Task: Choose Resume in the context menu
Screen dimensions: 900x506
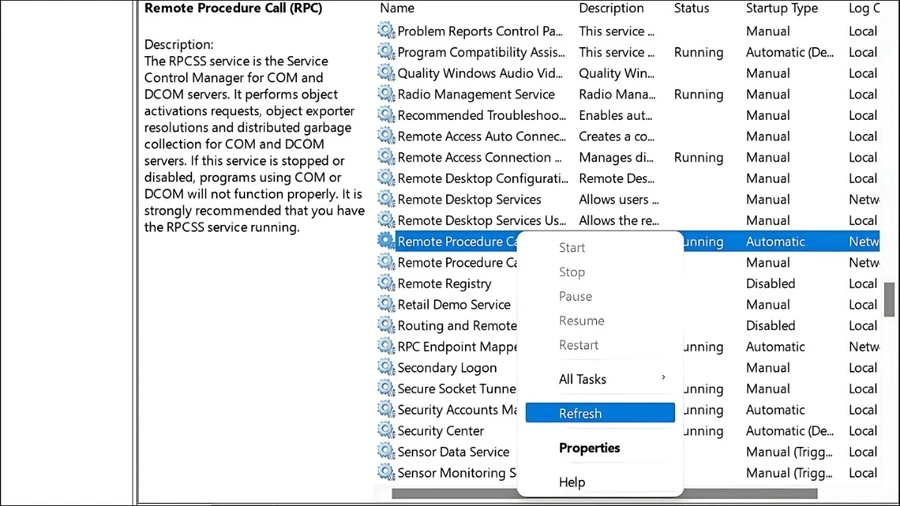Action: click(x=581, y=321)
